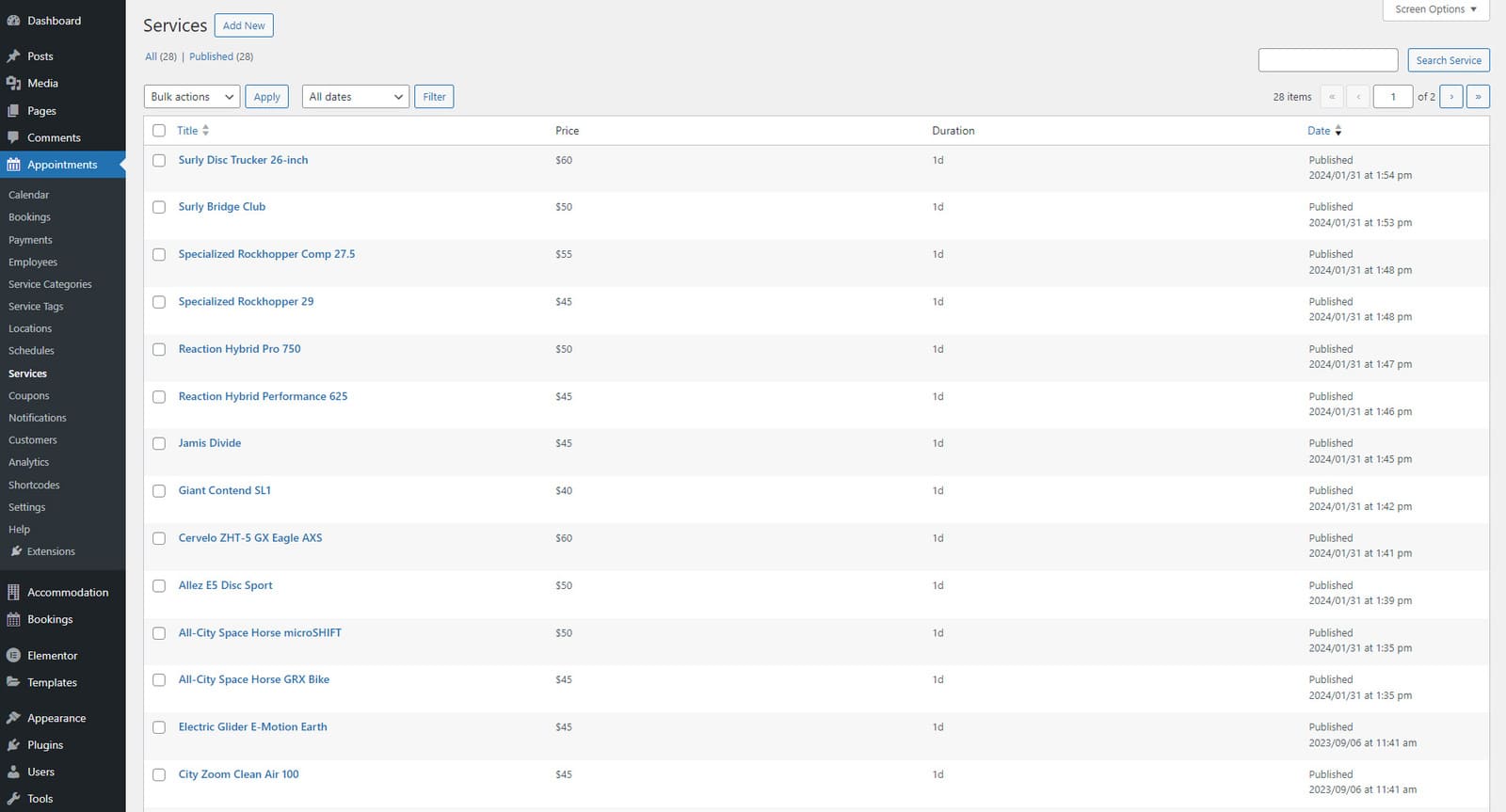The height and width of the screenshot is (812, 1506).
Task: Open All-City Space Horse microSHIFT service
Action: click(260, 633)
